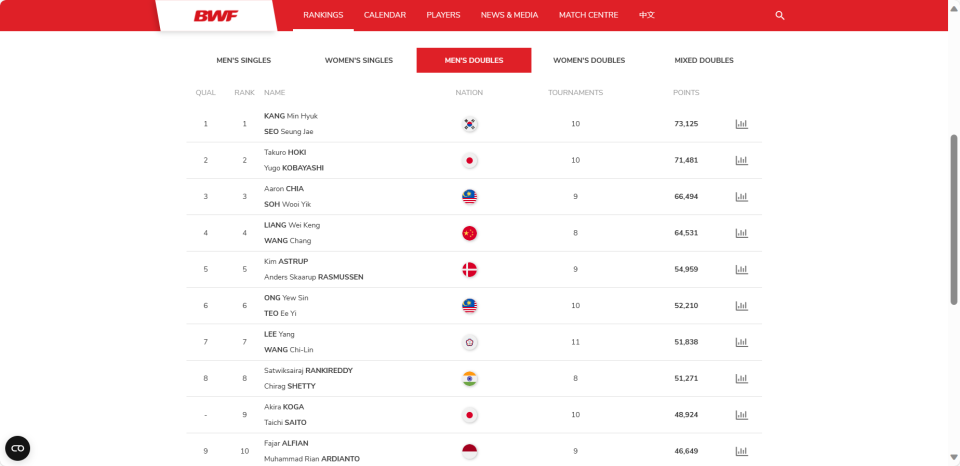The width and height of the screenshot is (960, 466).
Task: Select the Mixed Doubles tab
Action: point(704,61)
